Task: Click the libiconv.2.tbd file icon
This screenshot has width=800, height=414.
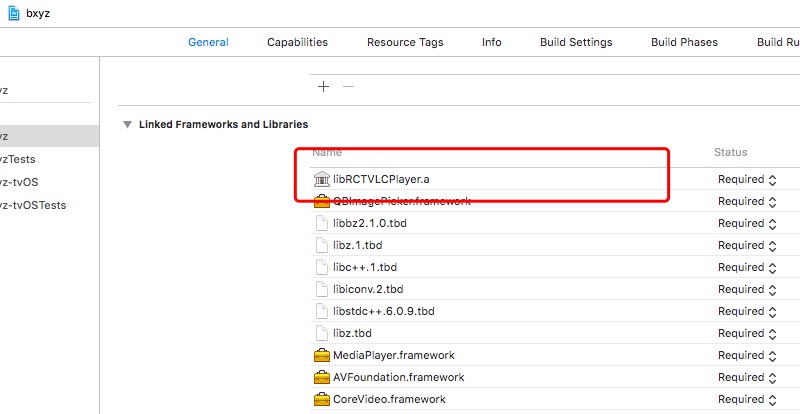Action: (x=322, y=289)
